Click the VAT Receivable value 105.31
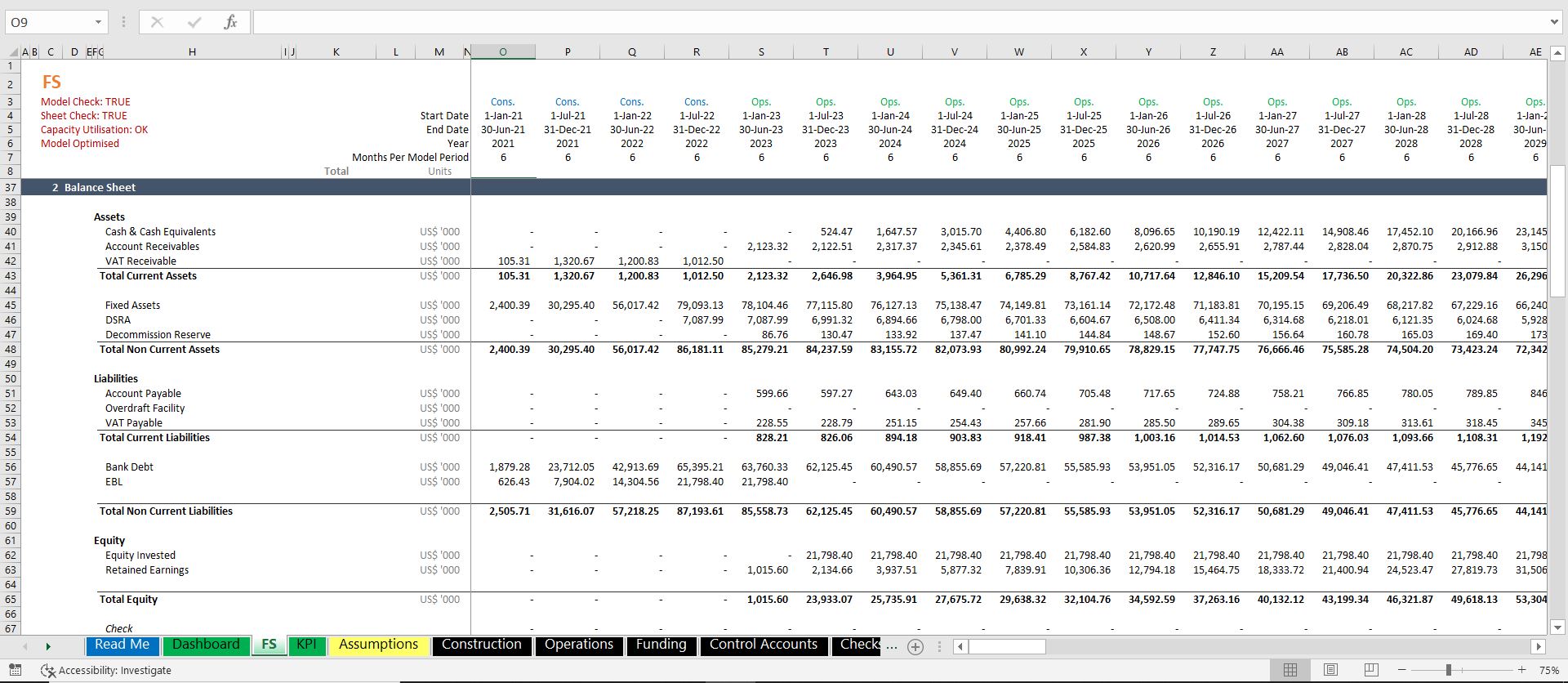 [514, 261]
